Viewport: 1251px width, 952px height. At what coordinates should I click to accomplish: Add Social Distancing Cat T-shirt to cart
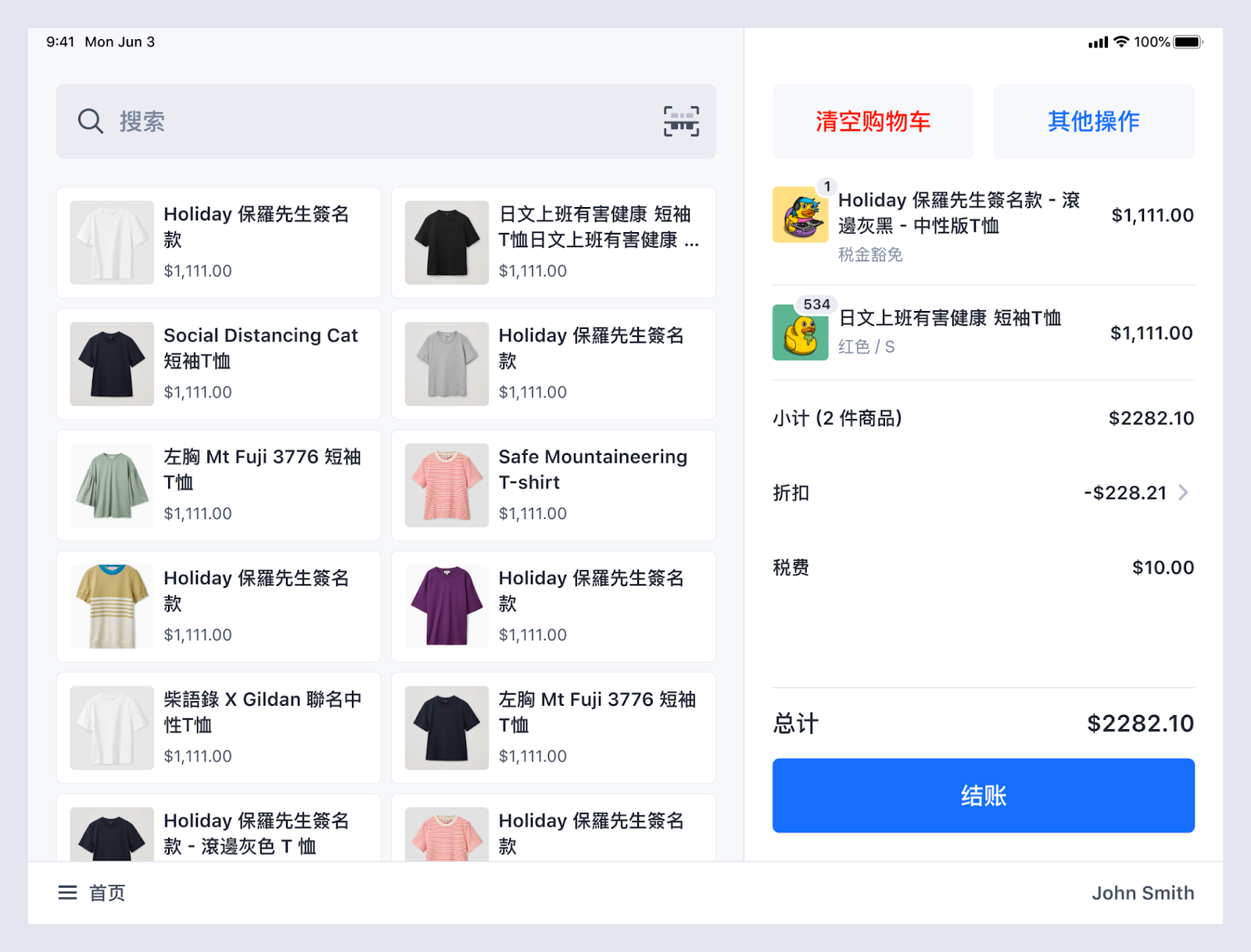click(x=218, y=363)
